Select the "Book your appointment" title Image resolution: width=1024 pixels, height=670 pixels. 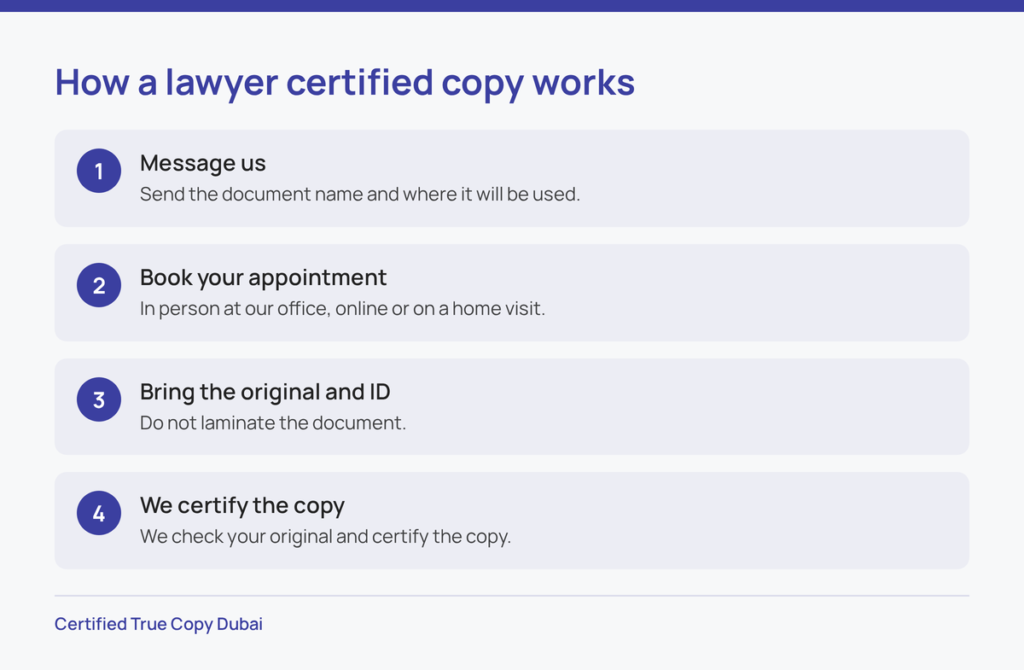tap(263, 278)
